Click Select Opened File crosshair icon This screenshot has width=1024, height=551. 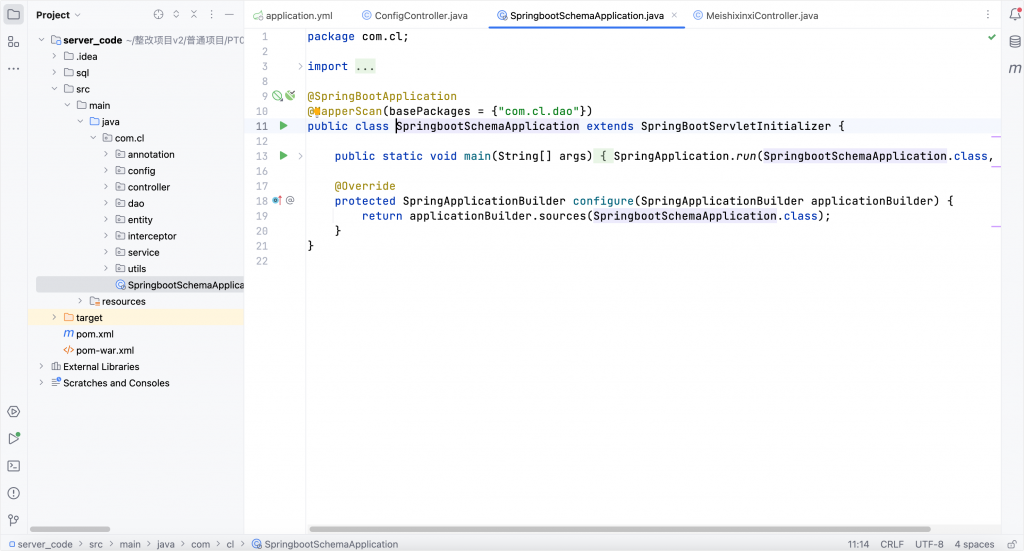click(x=158, y=15)
